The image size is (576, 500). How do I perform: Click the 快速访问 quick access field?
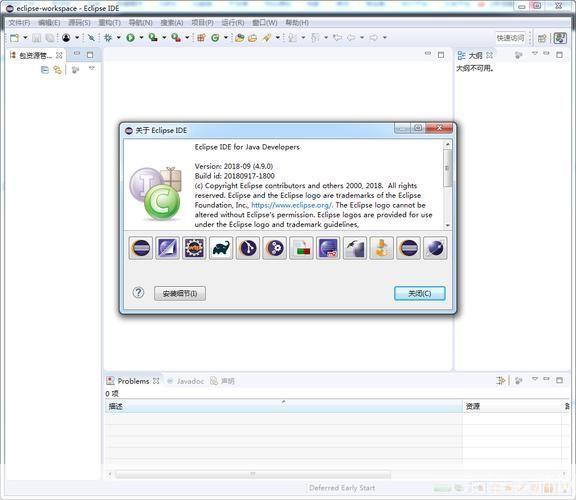[x=510, y=38]
